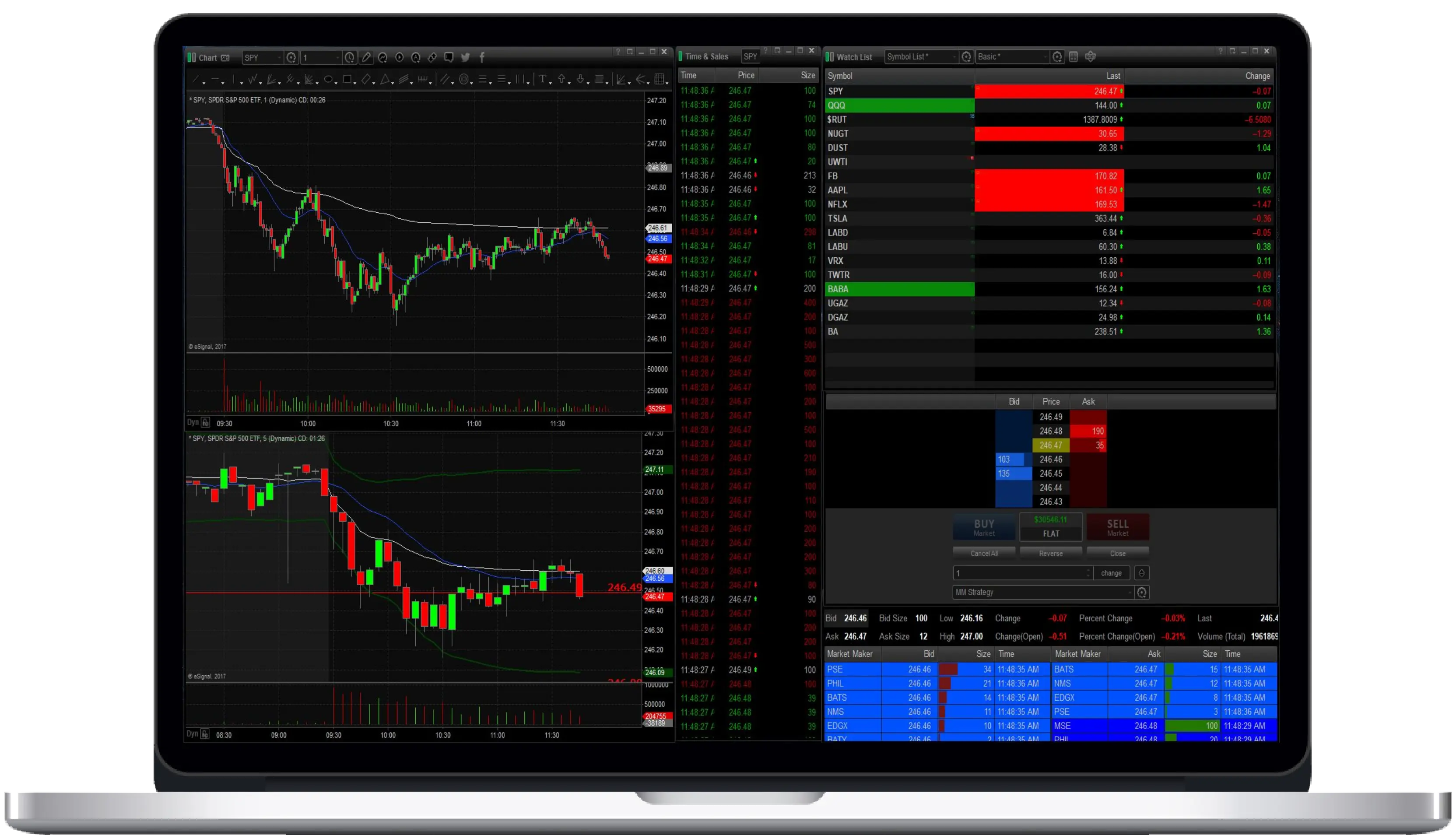The image size is (1456, 835).
Task: Select the trend line drawing tool
Action: tap(196, 80)
